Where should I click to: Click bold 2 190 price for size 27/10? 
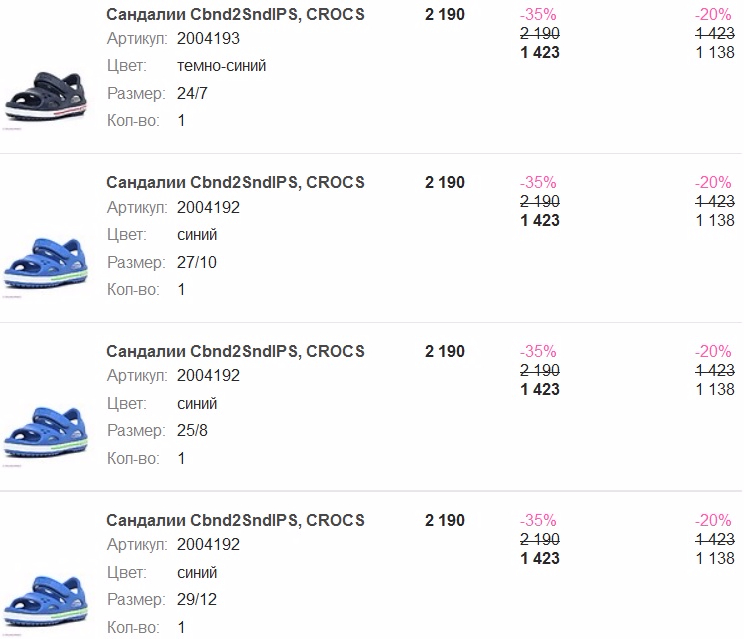click(445, 182)
